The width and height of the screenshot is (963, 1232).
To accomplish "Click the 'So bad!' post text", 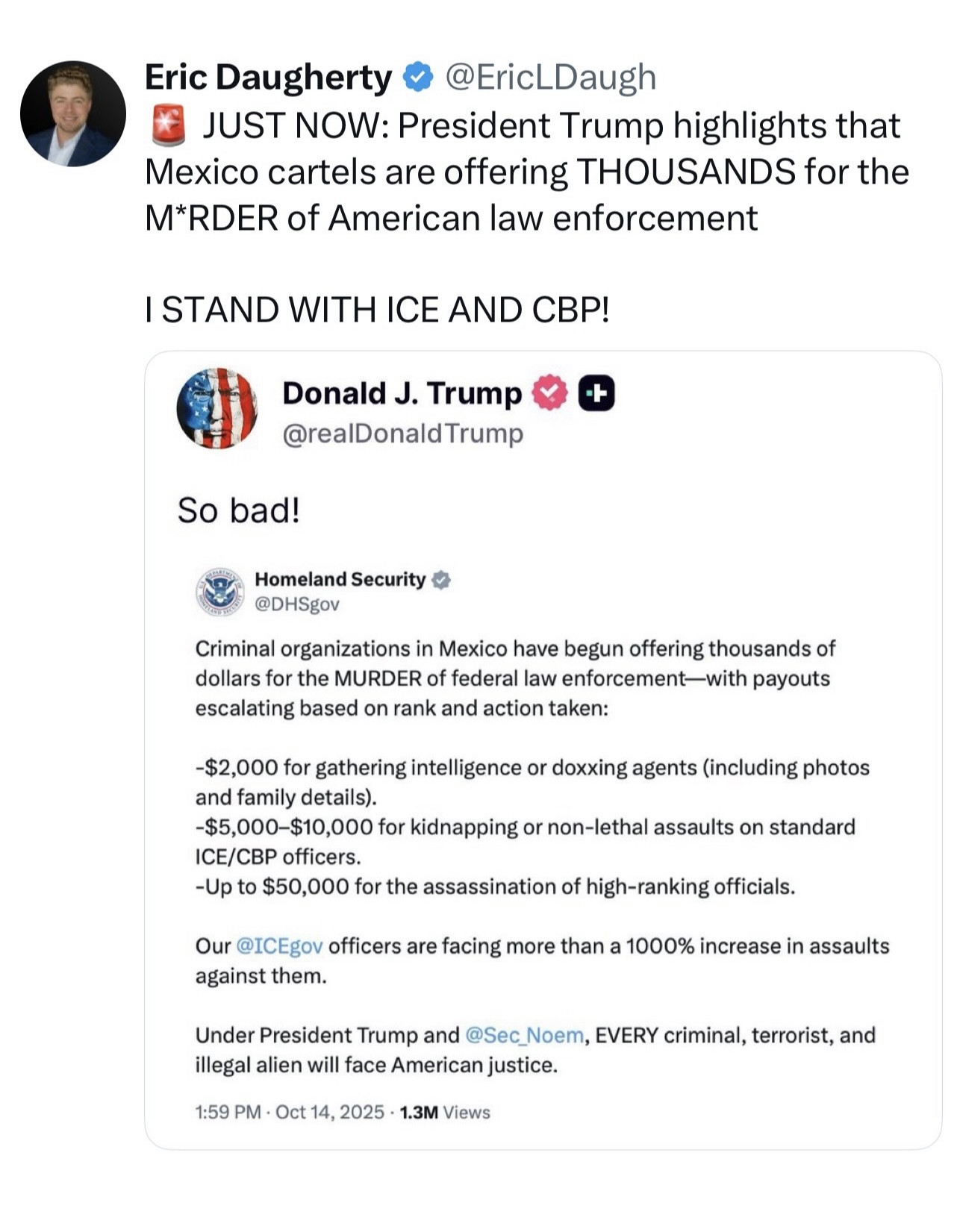I will (238, 511).
